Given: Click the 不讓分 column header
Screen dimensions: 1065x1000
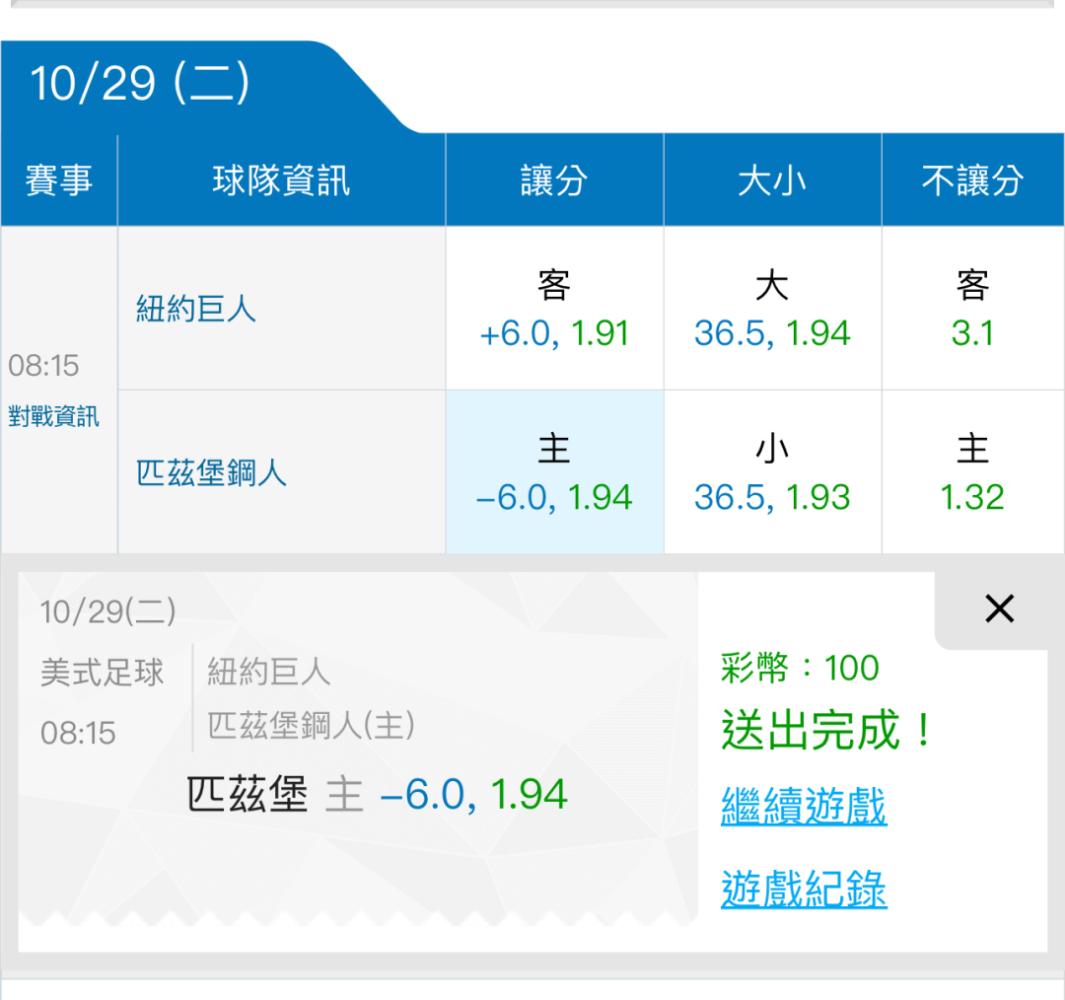Looking at the screenshot, I should (x=973, y=180).
